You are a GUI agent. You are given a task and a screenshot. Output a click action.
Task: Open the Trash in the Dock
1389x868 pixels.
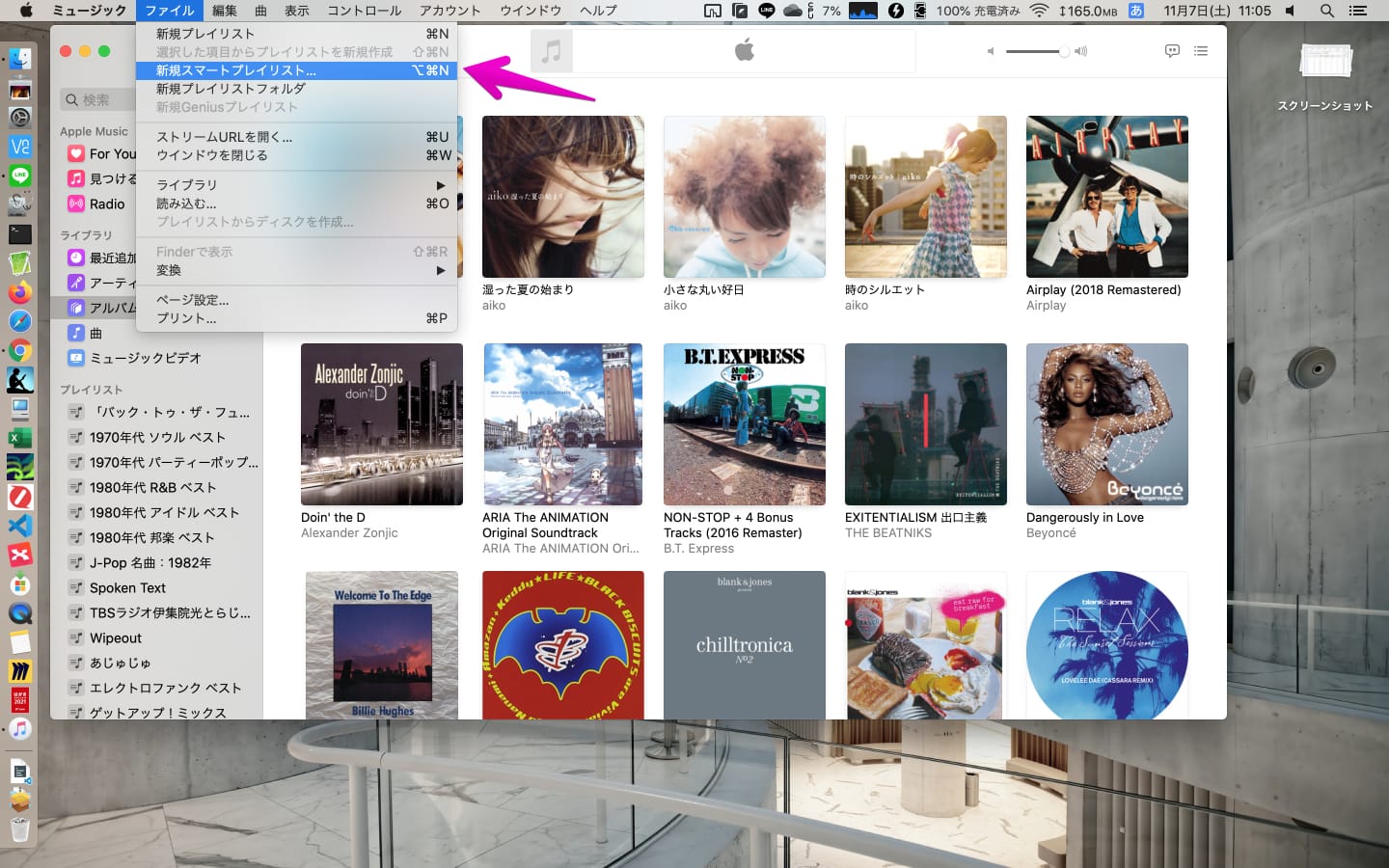pos(20,829)
